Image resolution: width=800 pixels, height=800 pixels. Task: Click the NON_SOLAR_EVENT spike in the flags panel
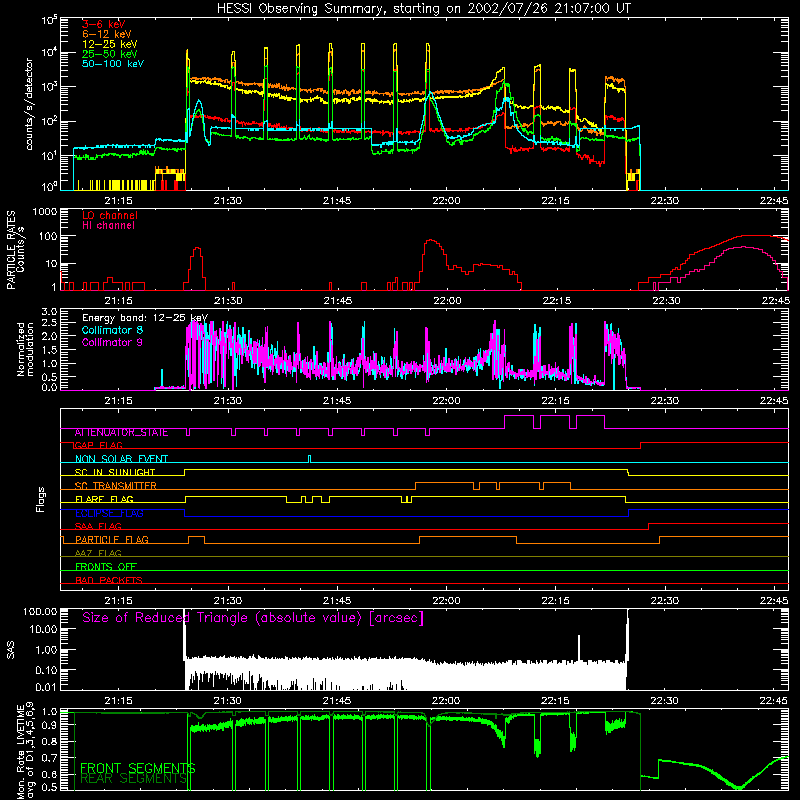point(309,458)
